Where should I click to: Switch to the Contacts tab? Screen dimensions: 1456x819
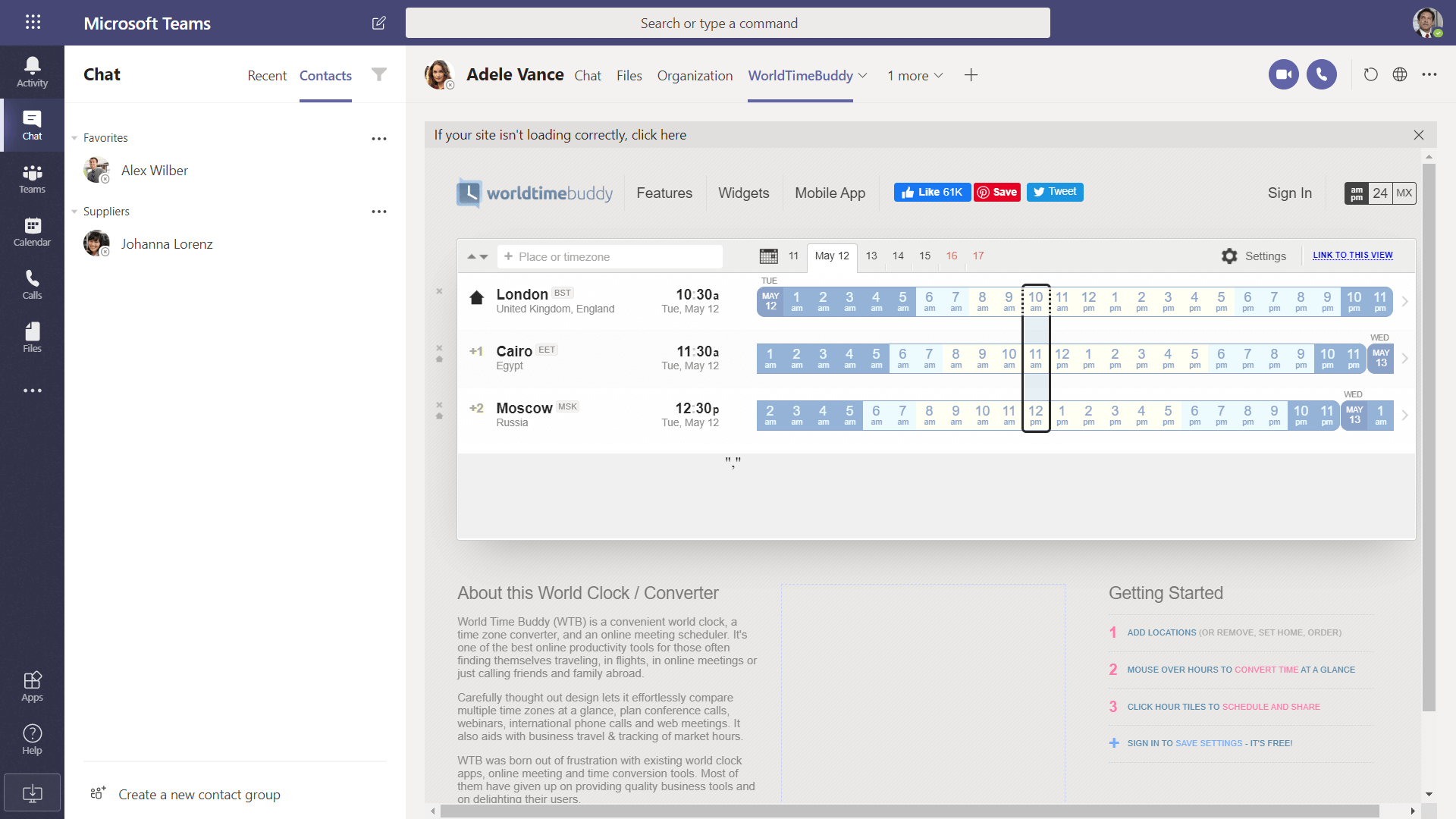pos(325,76)
